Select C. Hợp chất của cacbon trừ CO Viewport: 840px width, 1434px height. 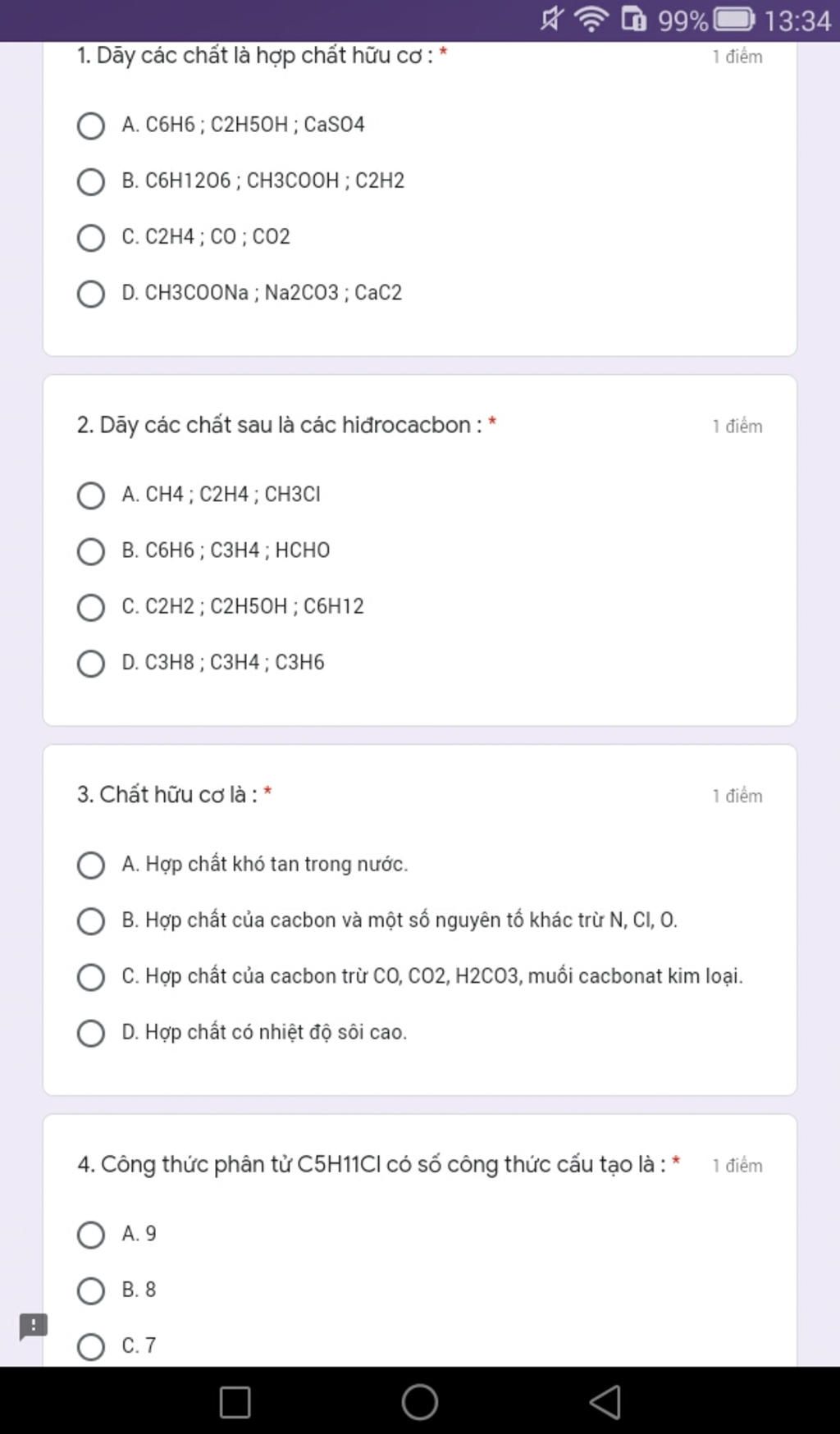click(409, 977)
